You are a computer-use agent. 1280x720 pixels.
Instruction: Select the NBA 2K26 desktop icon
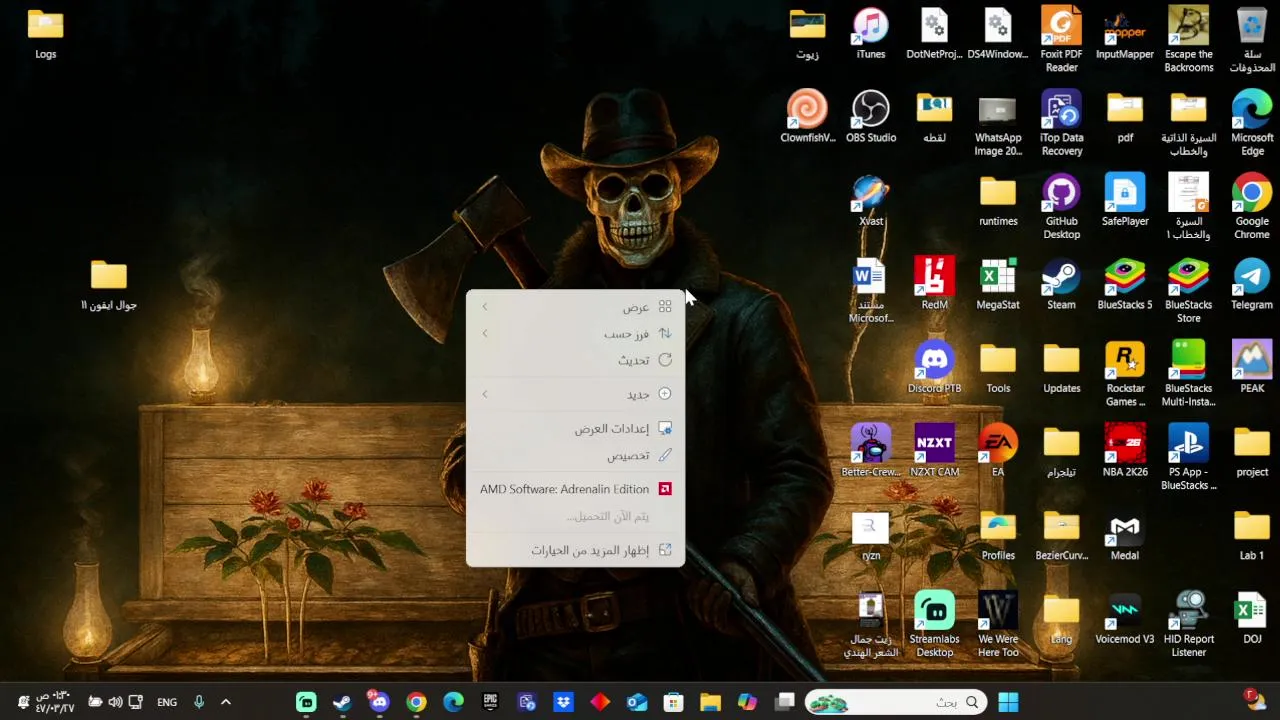[1125, 451]
